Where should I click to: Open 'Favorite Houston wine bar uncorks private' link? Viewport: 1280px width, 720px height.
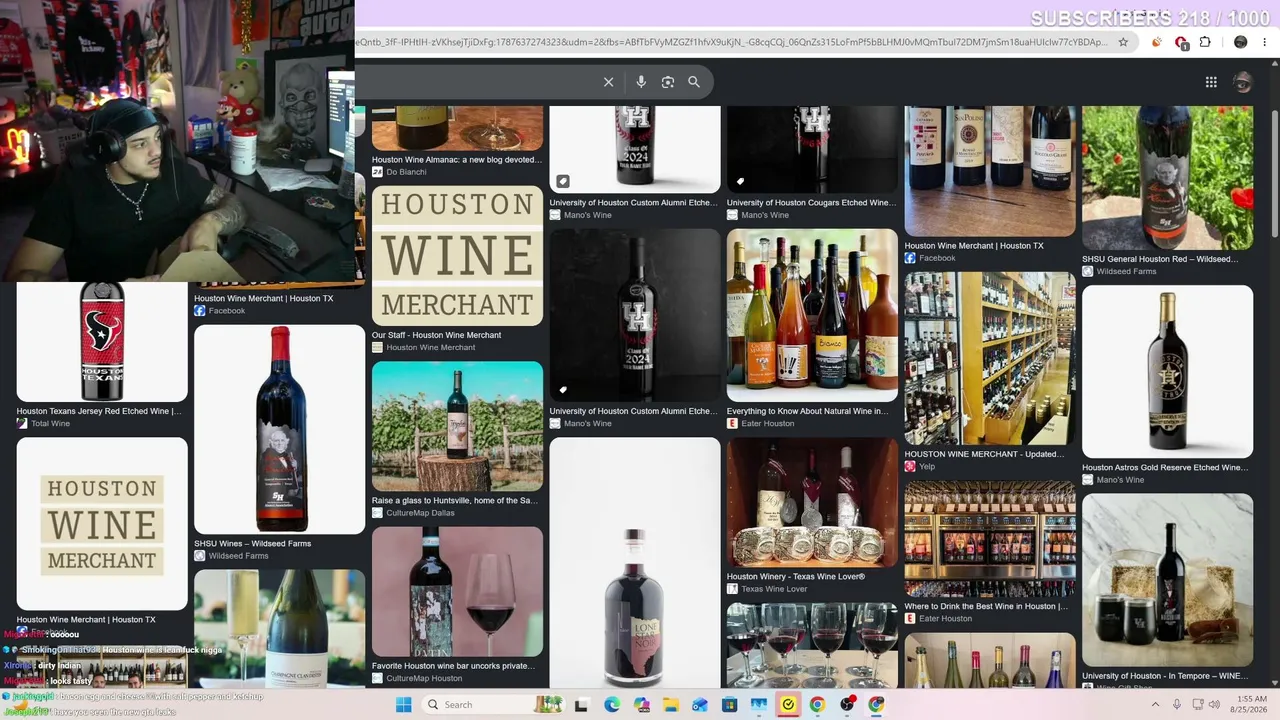(453, 666)
